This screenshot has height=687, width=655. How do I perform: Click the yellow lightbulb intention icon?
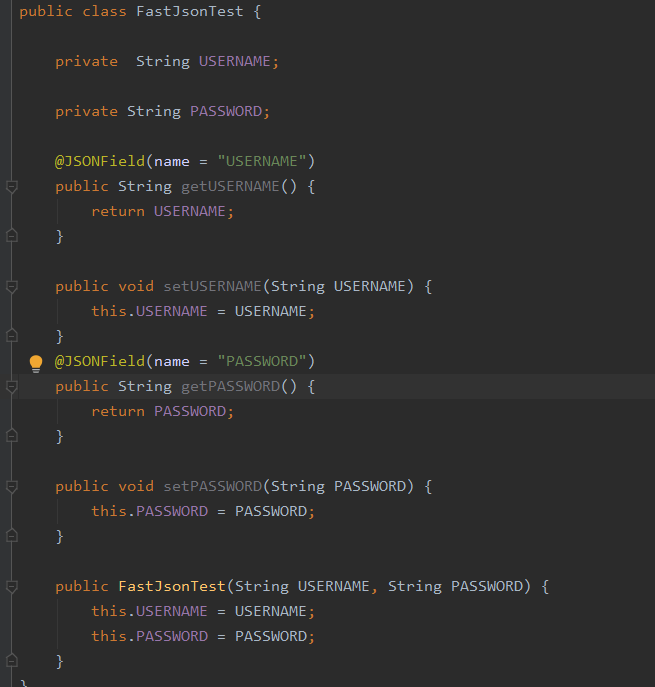[36, 363]
